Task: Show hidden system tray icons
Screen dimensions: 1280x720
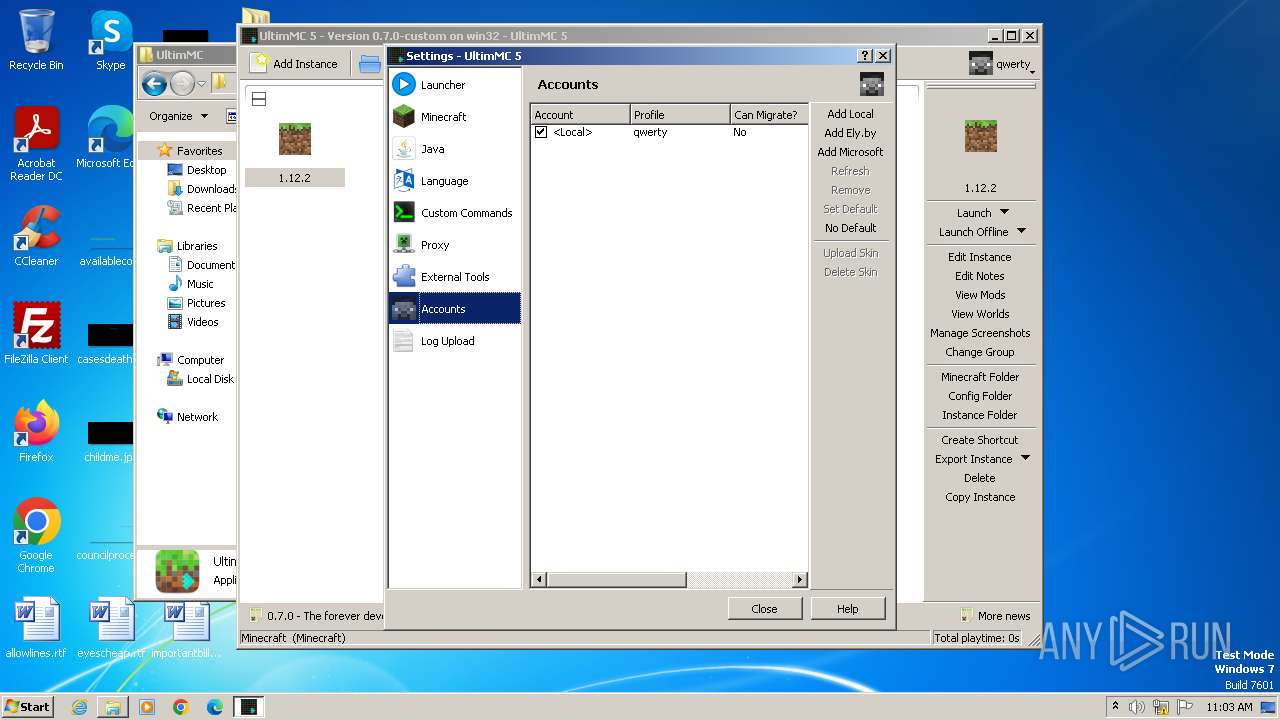Action: pyautogui.click(x=1115, y=707)
